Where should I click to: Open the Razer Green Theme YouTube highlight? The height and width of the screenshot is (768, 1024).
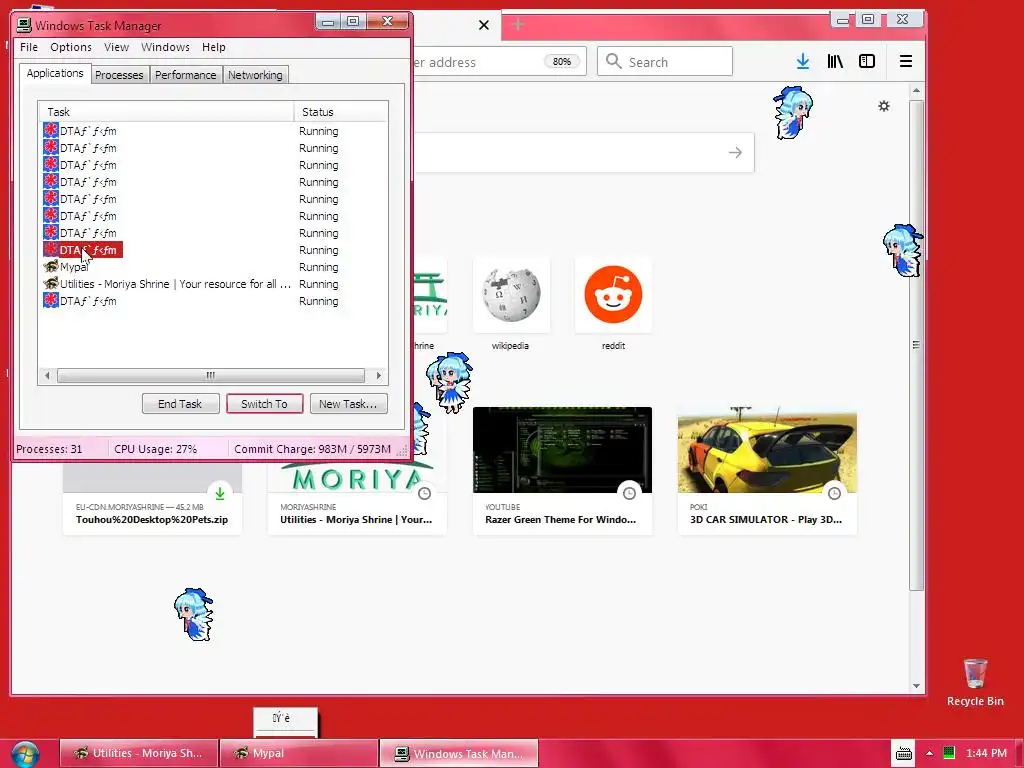(x=562, y=470)
